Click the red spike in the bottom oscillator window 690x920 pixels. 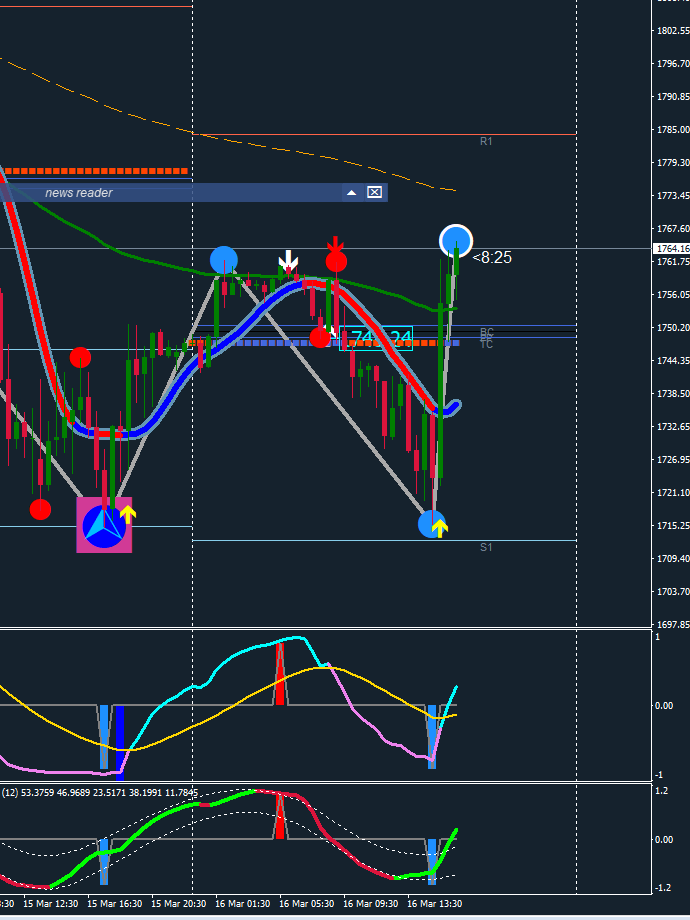click(x=280, y=817)
